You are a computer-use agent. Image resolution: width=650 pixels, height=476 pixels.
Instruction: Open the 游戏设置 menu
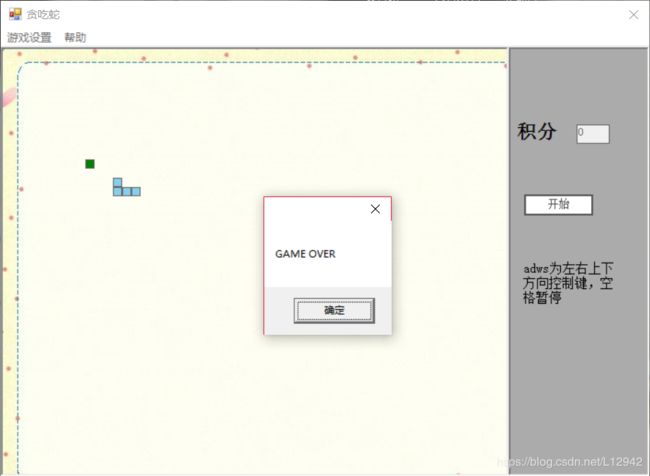point(29,37)
